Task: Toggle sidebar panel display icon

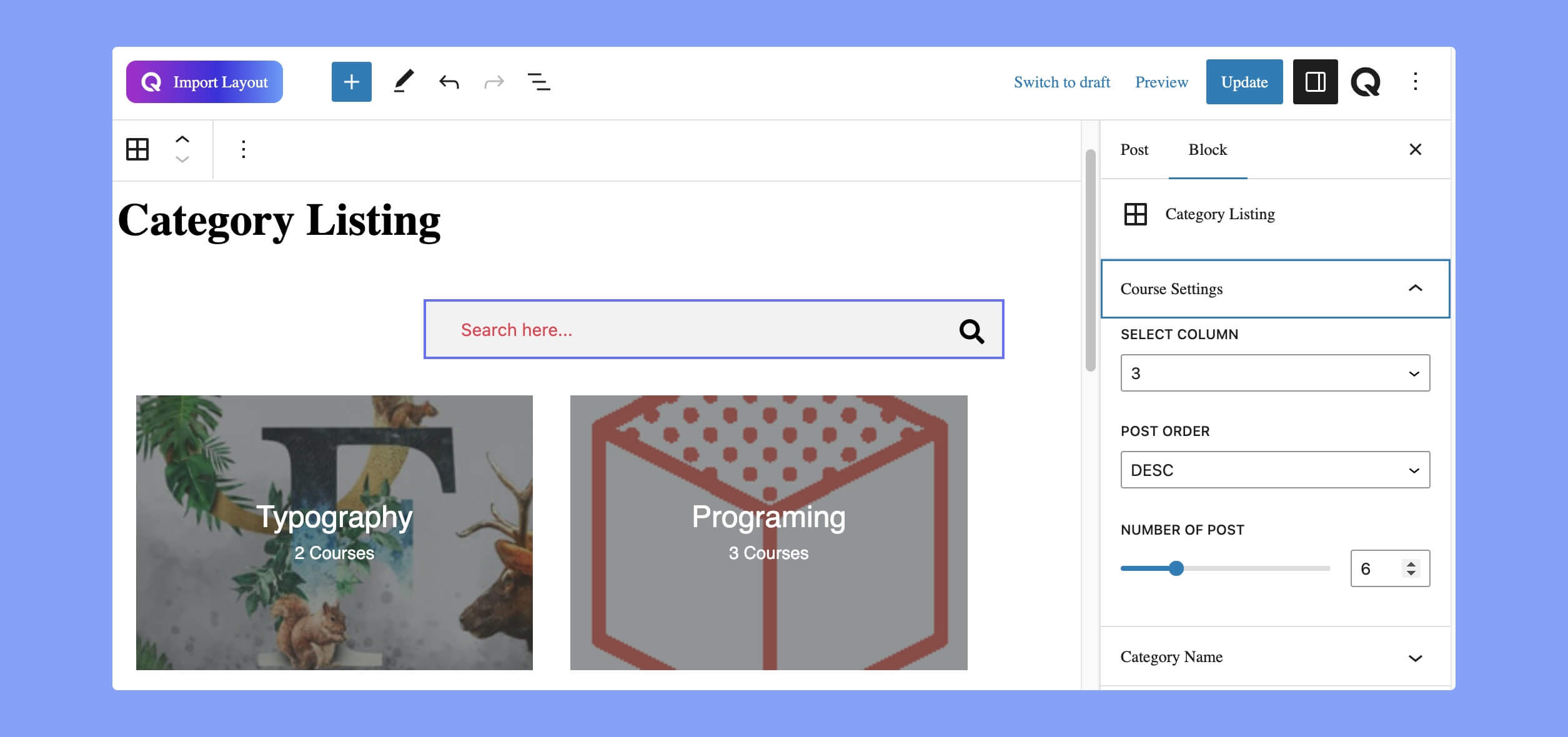Action: tap(1314, 82)
